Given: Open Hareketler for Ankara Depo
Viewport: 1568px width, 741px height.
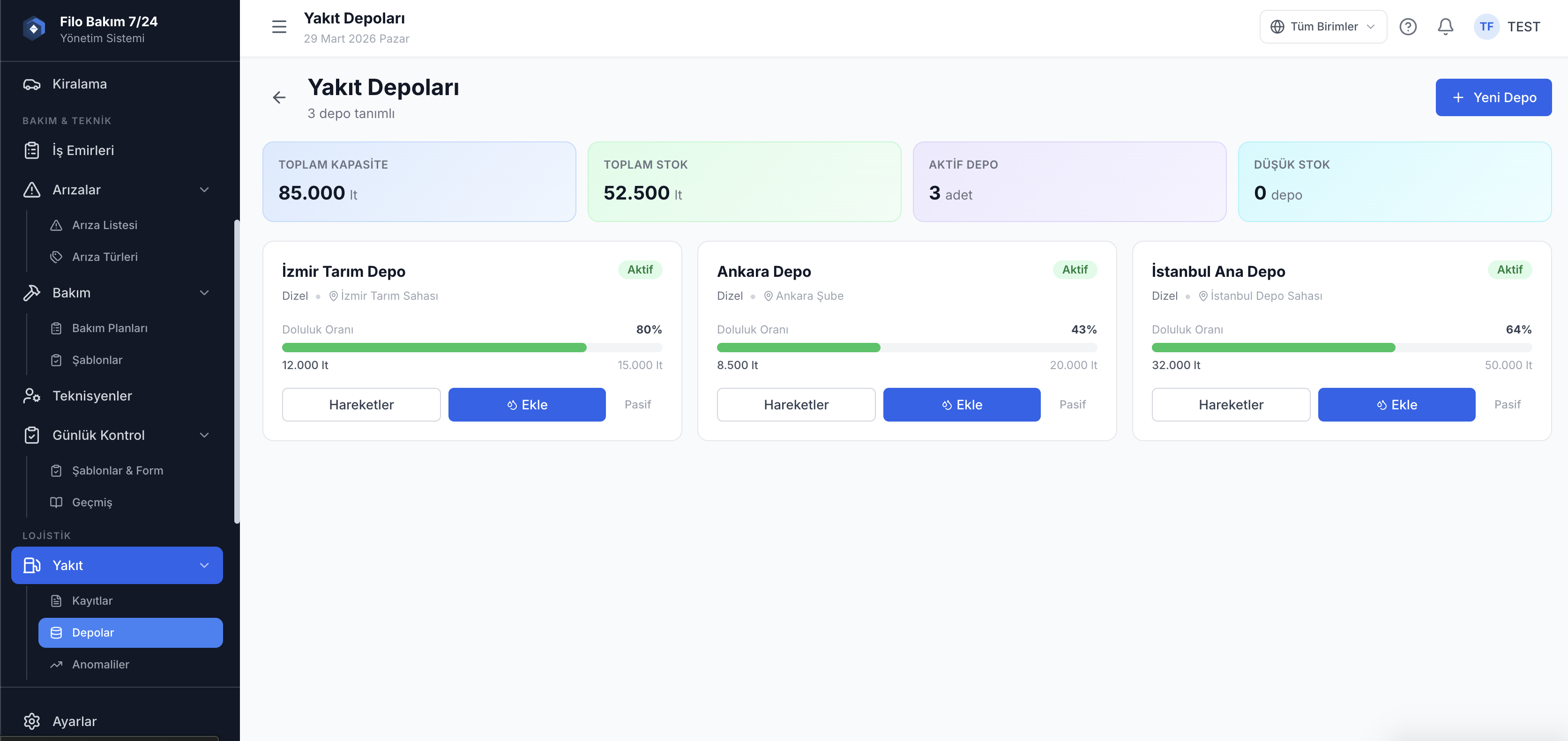Looking at the screenshot, I should 796,405.
